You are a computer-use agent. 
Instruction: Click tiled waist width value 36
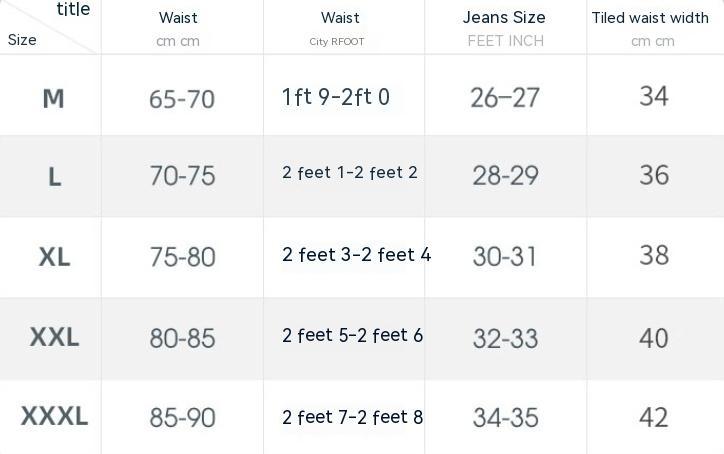[654, 175]
